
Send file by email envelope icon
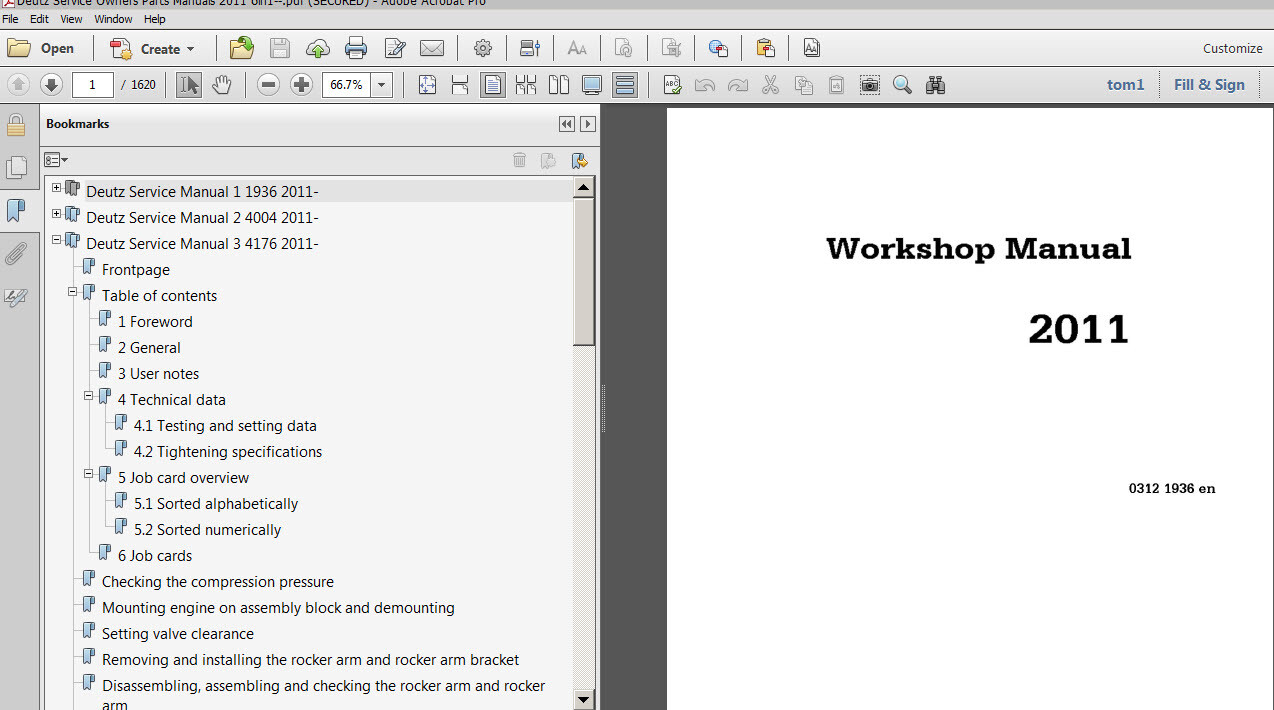point(432,48)
